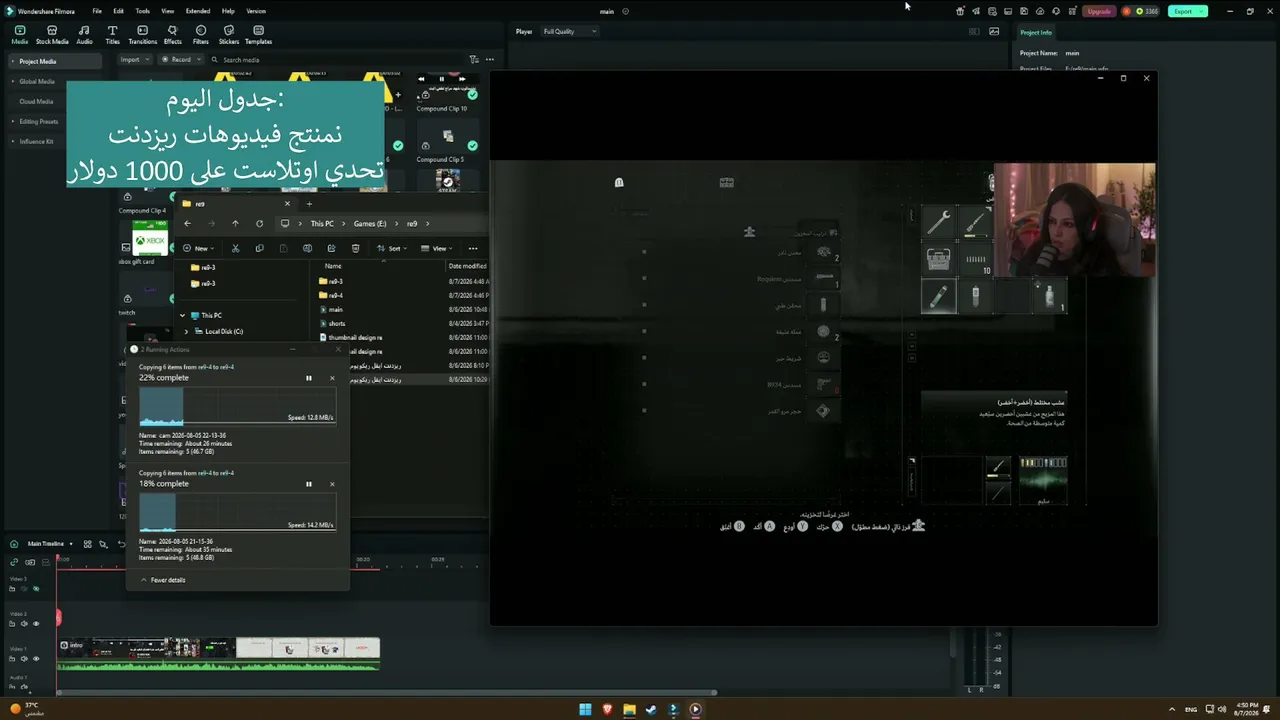Viewport: 1280px width, 720px height.
Task: Click the Rename icon in File Explorer
Action: [307, 248]
